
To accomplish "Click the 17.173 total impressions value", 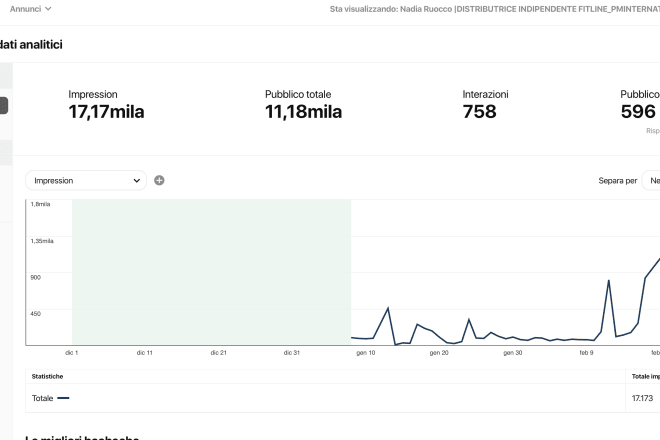I will (642, 398).
